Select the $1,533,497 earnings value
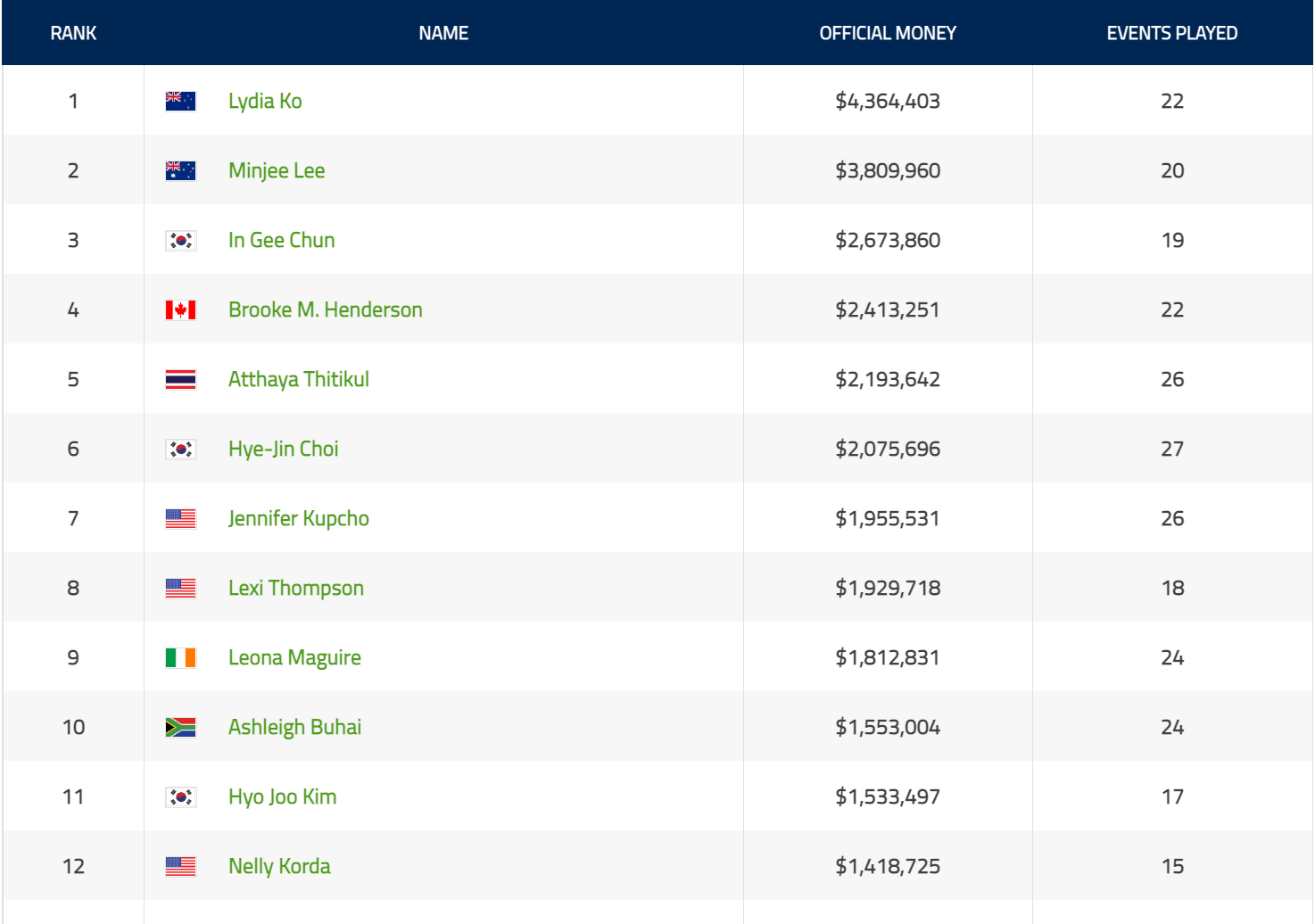The width and height of the screenshot is (1315, 924). coord(888,796)
